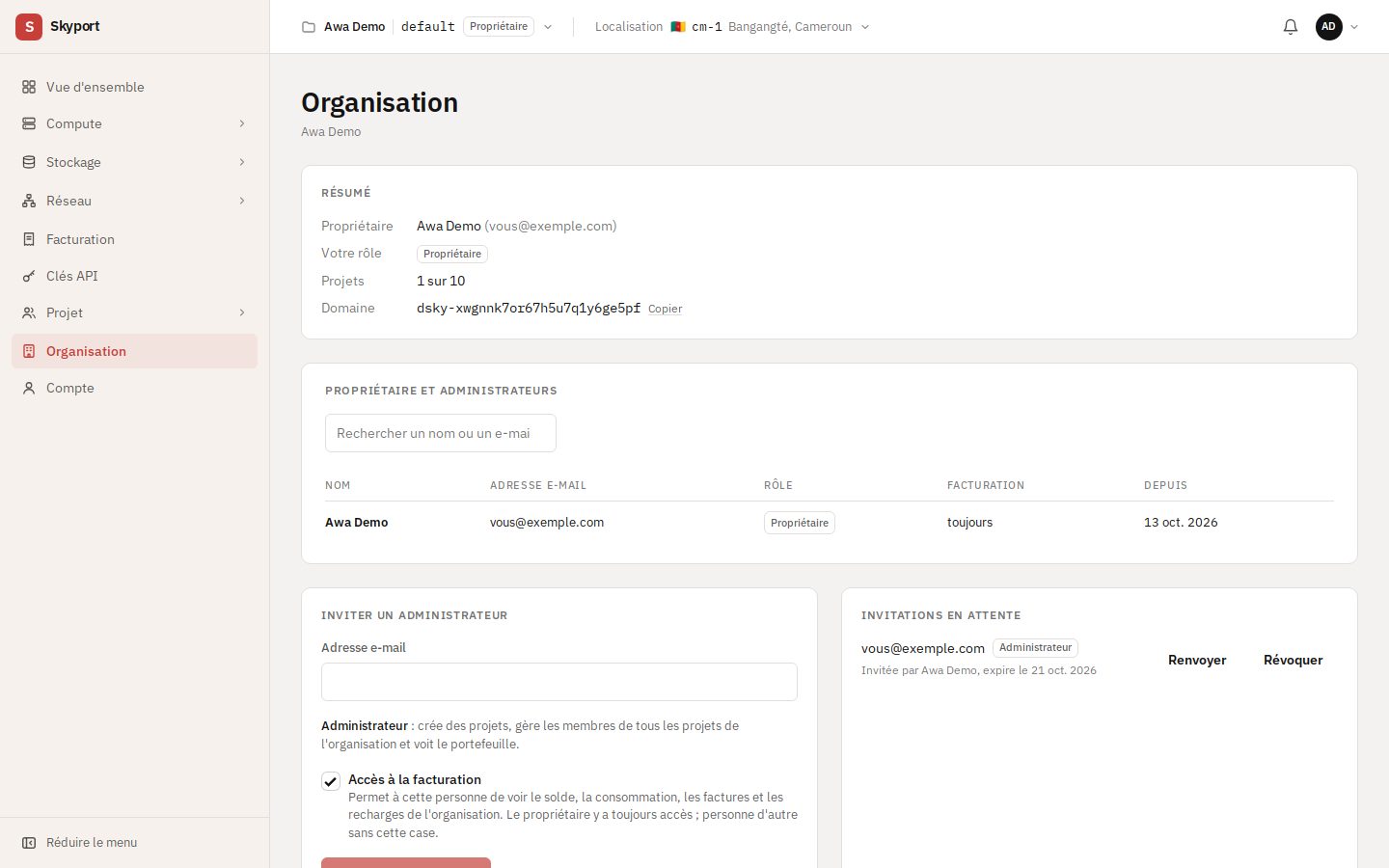Click the Organisation page heading
The height and width of the screenshot is (868, 1389).
point(380,102)
